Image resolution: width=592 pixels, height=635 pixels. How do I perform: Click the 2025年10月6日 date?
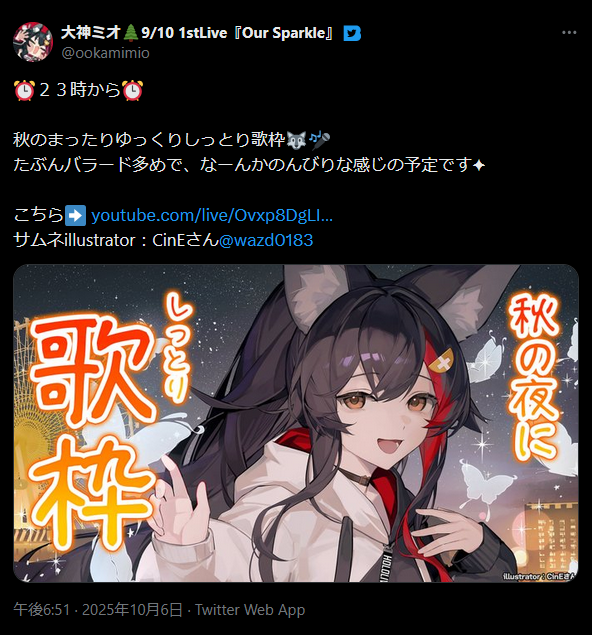coord(132,609)
